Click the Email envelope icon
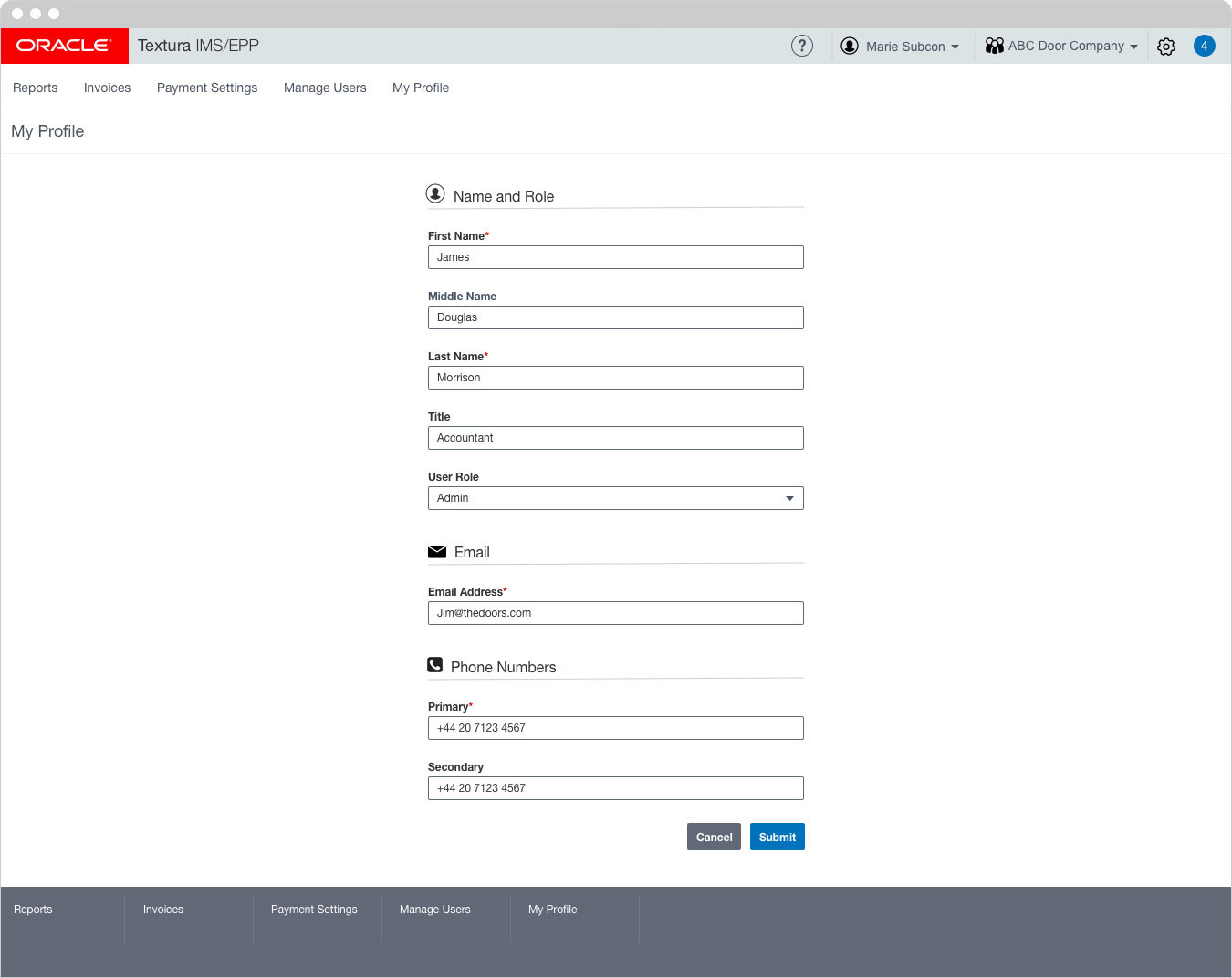Image resolution: width=1232 pixels, height=978 pixels. pyautogui.click(x=437, y=552)
